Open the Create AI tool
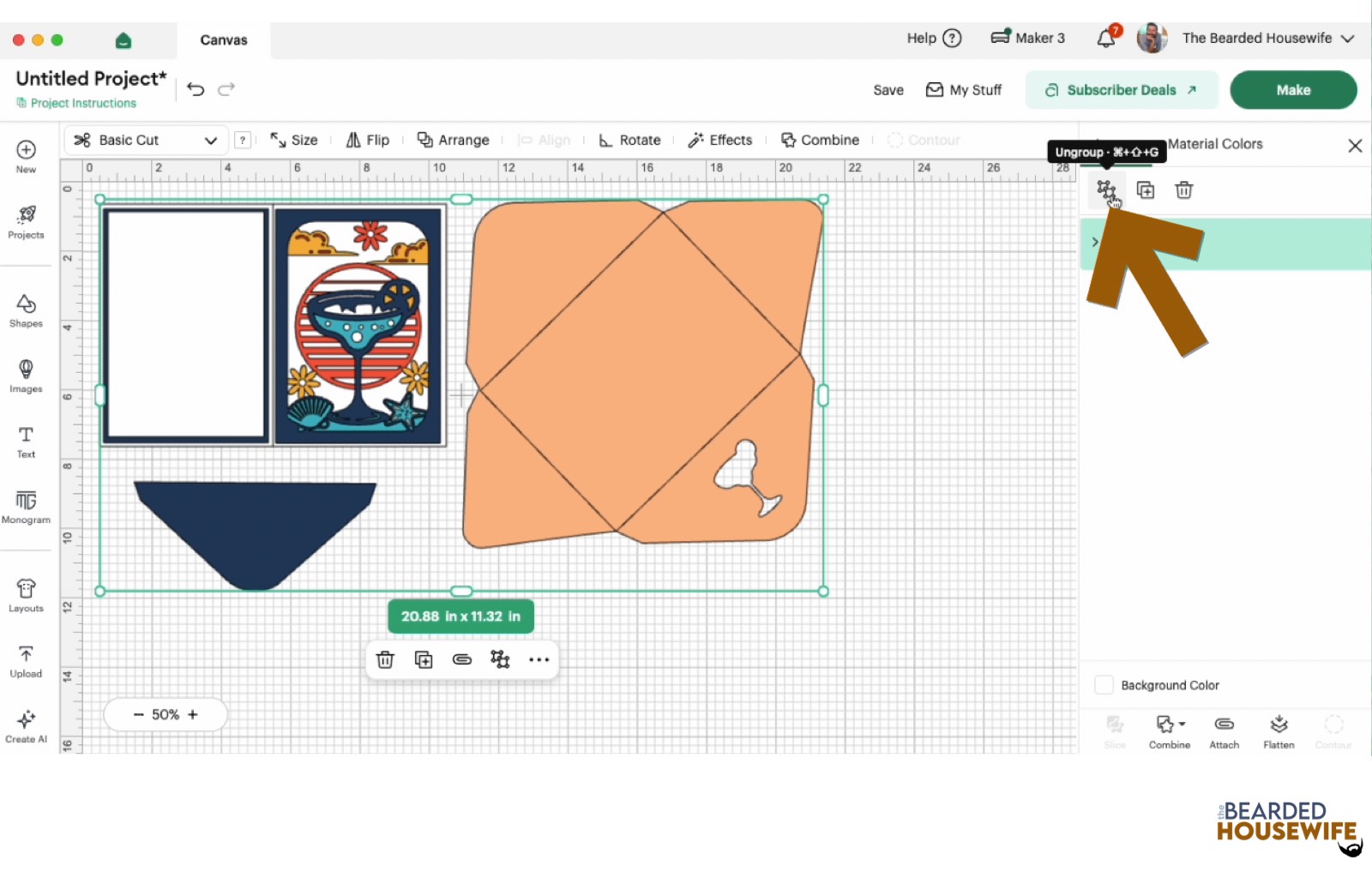Image resolution: width=1372 pixels, height=872 pixels. click(x=26, y=726)
